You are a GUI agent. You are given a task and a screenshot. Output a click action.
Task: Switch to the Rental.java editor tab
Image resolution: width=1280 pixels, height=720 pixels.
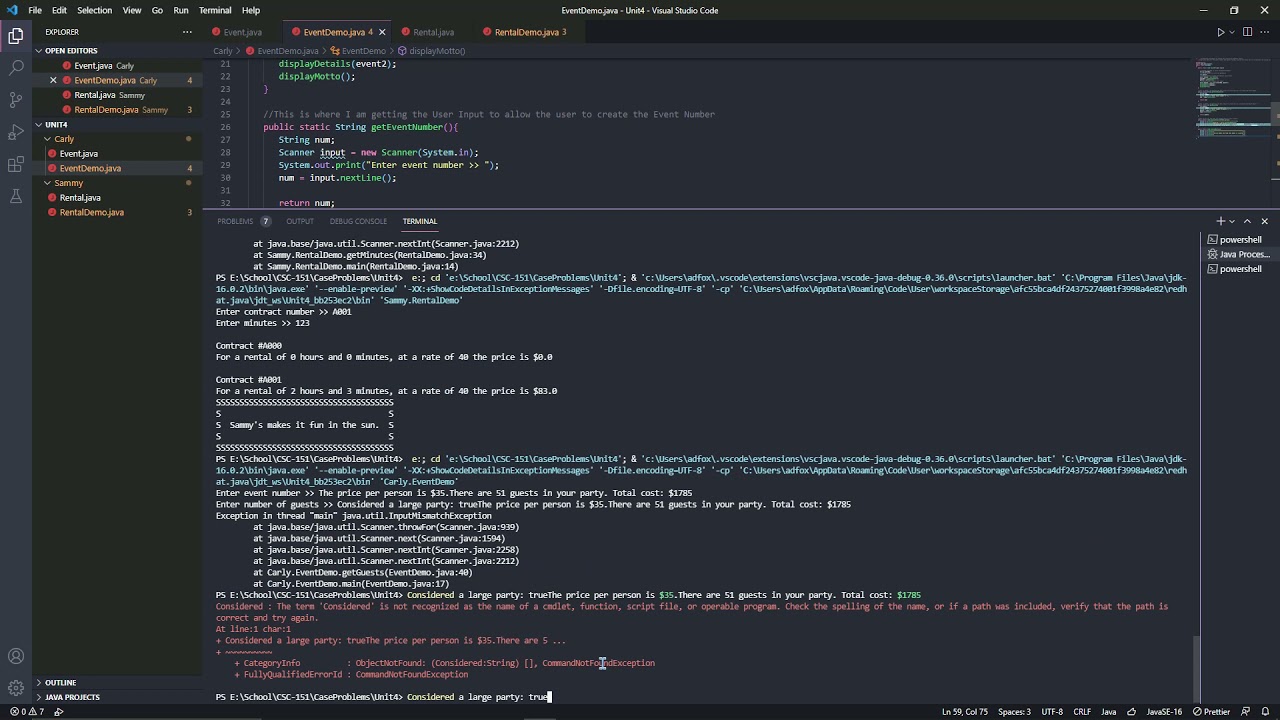433,32
